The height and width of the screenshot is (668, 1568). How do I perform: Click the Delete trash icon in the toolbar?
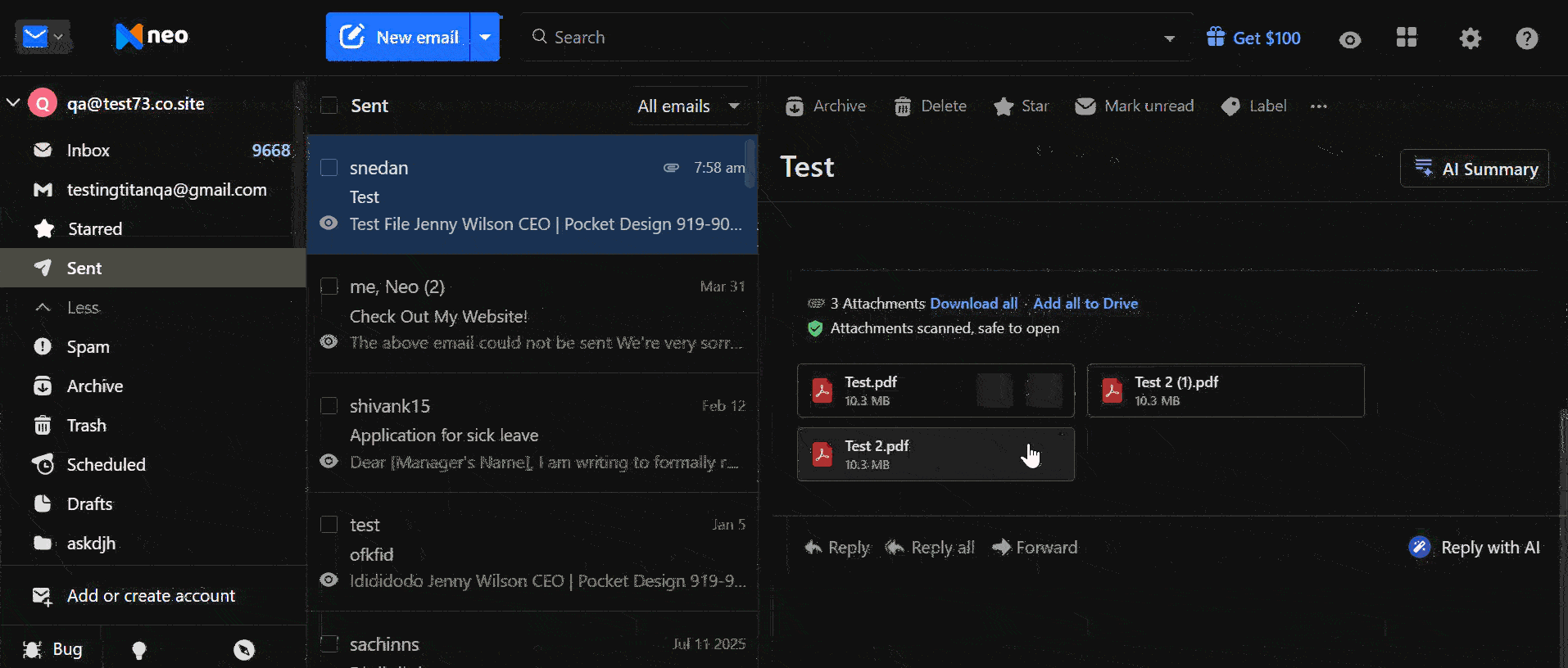[x=902, y=106]
